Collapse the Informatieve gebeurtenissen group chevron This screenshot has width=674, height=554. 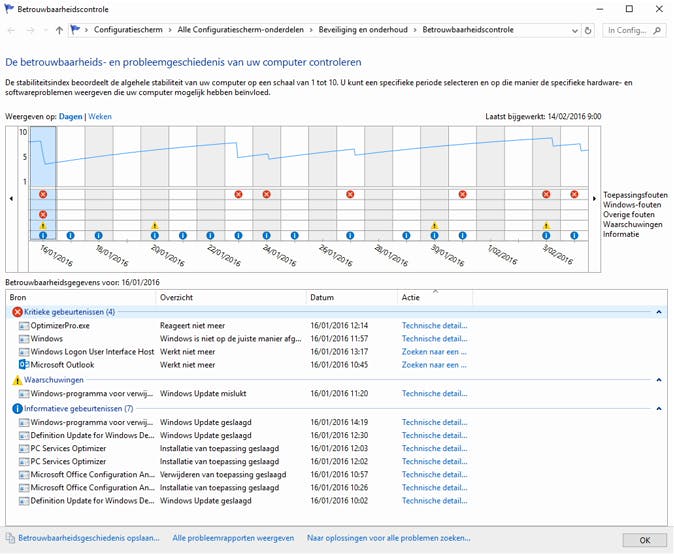click(x=659, y=409)
